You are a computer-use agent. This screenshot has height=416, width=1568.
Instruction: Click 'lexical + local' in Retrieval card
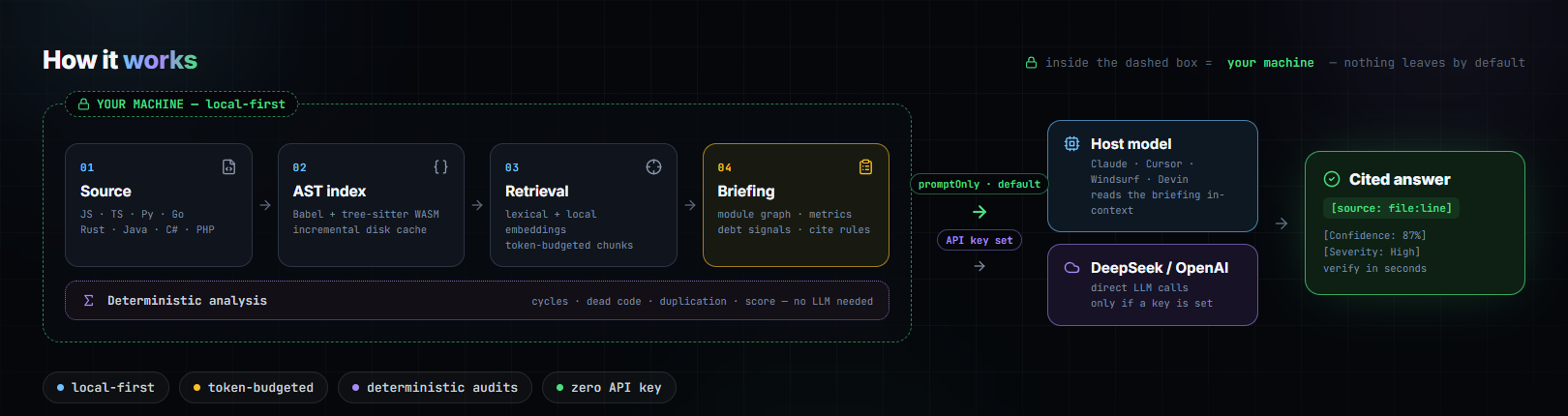click(551, 214)
